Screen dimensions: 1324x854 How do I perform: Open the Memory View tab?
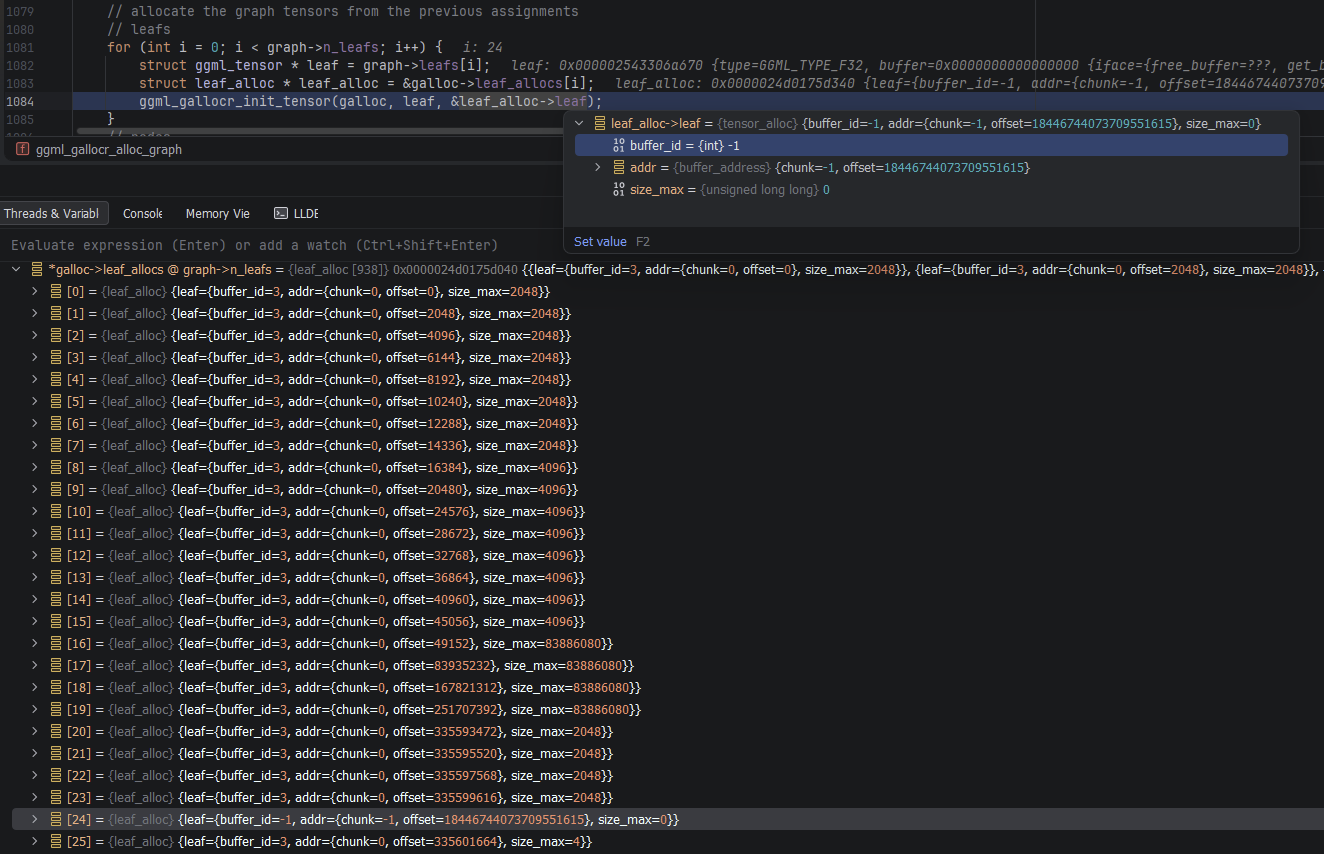coord(217,213)
